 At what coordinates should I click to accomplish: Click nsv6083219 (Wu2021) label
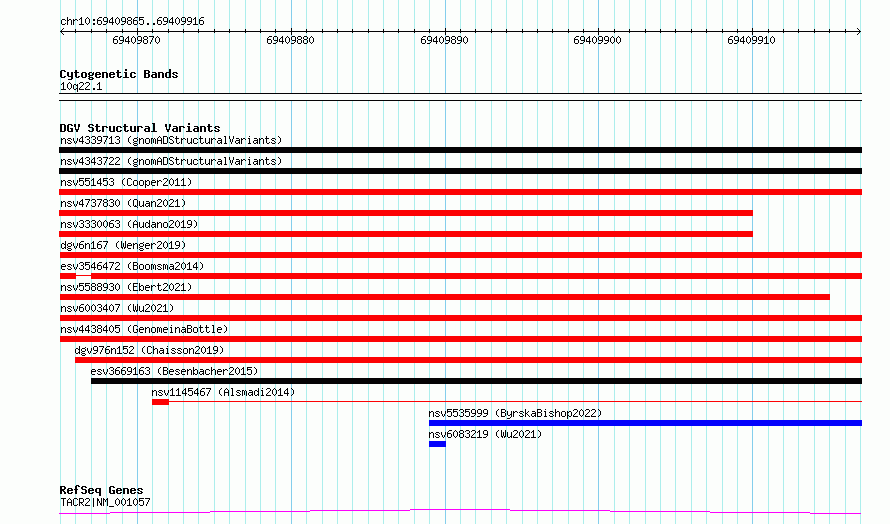(485, 434)
